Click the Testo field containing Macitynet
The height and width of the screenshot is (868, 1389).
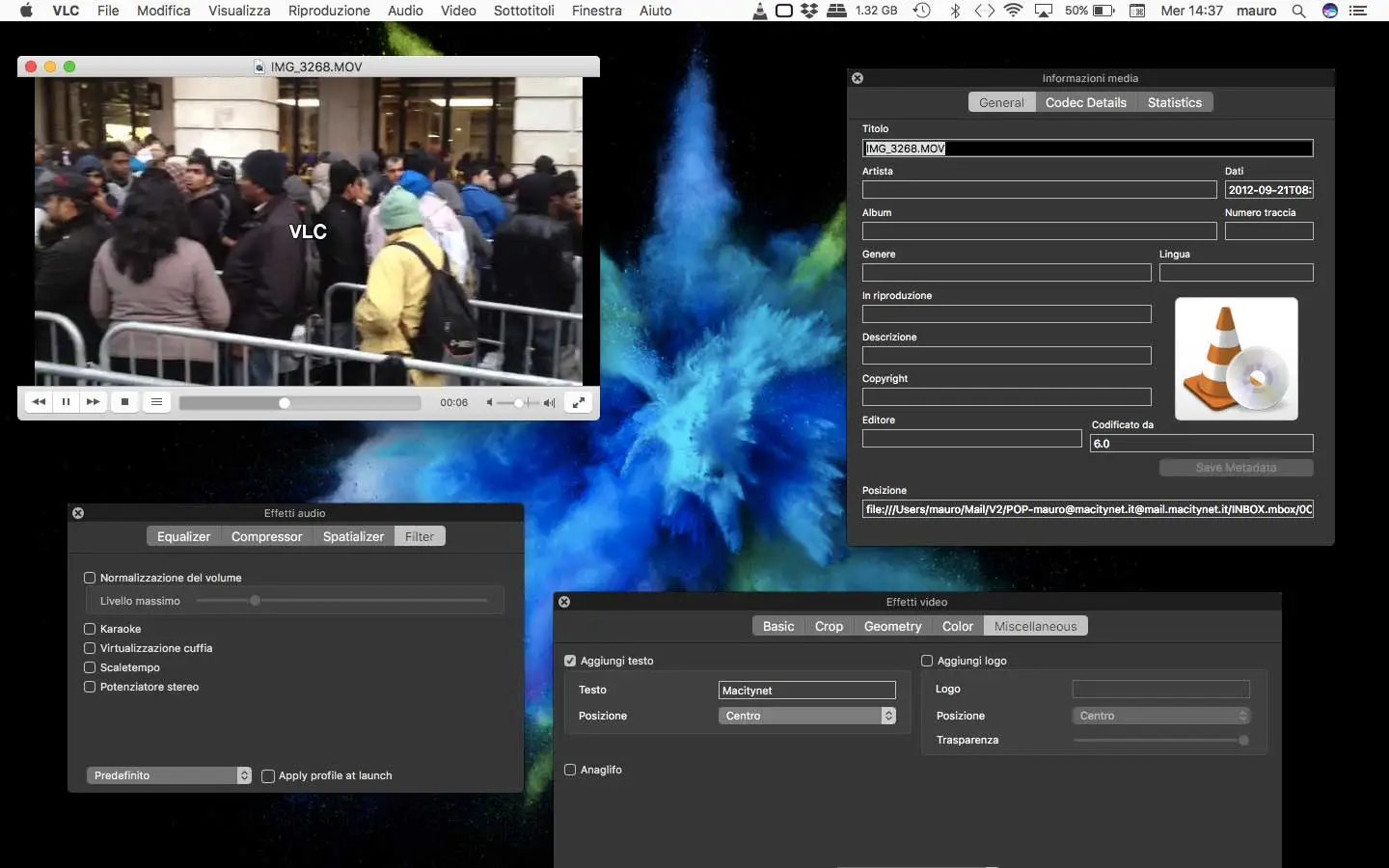coord(806,691)
